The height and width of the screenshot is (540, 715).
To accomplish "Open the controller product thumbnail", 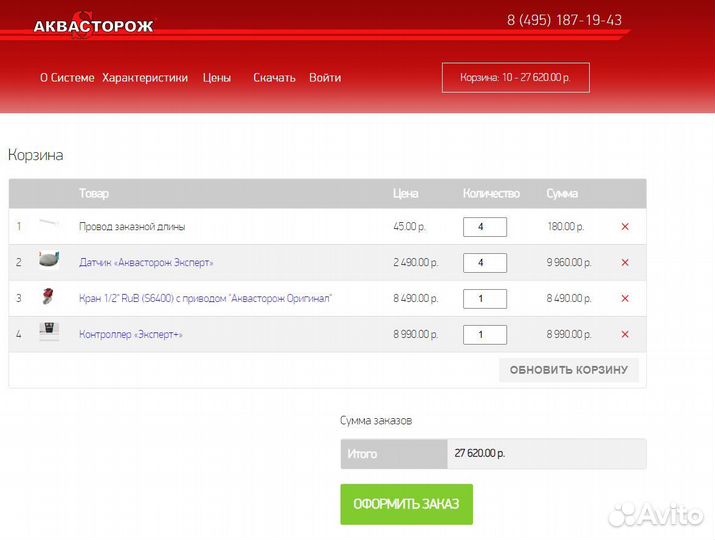I will click(49, 332).
